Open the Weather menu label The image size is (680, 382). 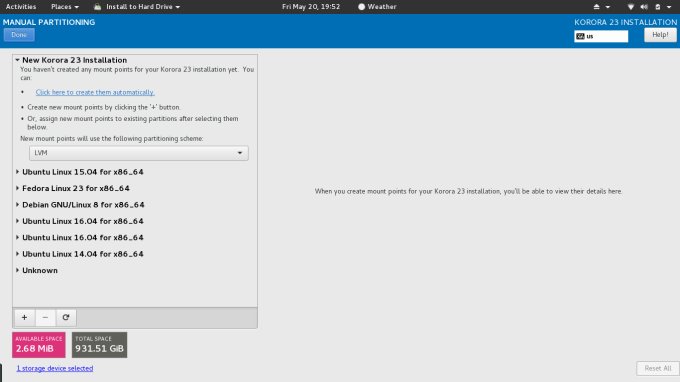click(382, 7)
